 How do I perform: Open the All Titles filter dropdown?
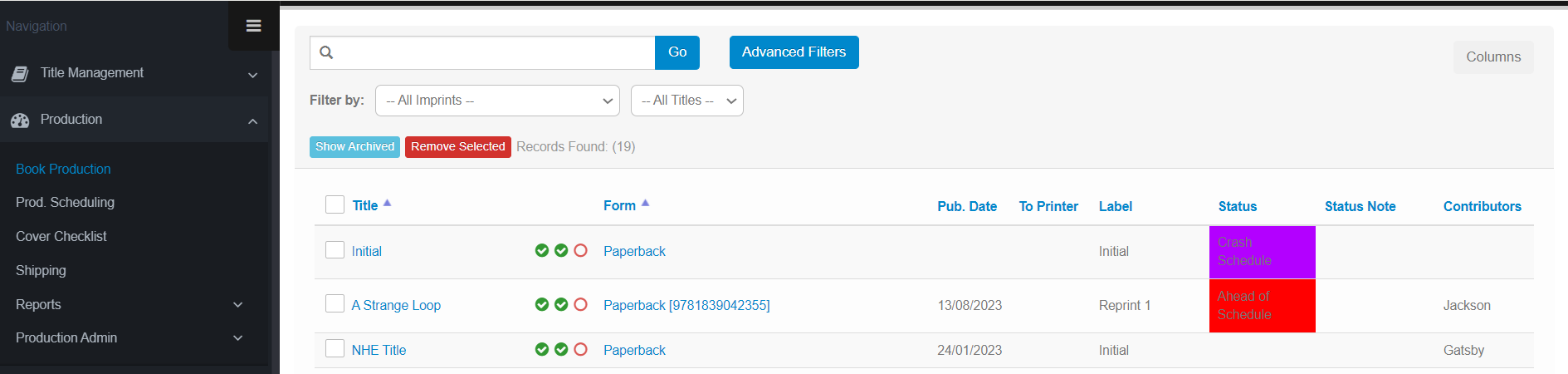coord(687,101)
